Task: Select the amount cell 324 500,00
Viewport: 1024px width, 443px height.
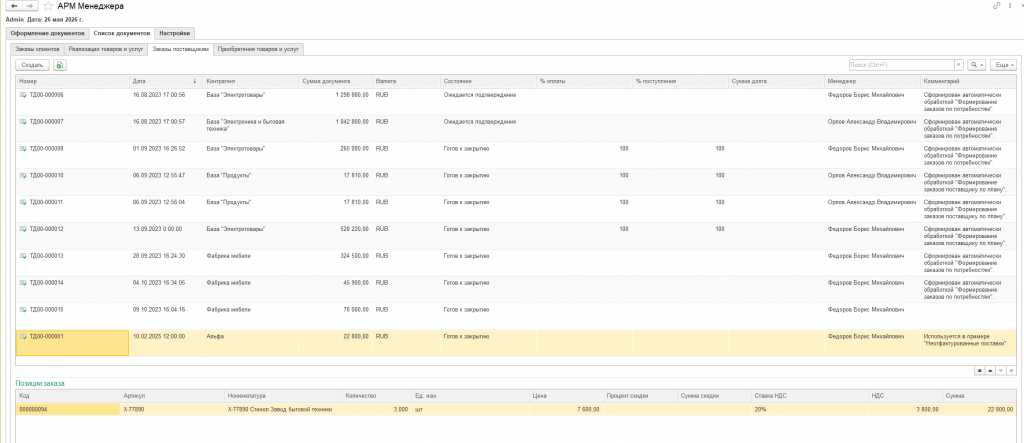Action: pyautogui.click(x=335, y=263)
